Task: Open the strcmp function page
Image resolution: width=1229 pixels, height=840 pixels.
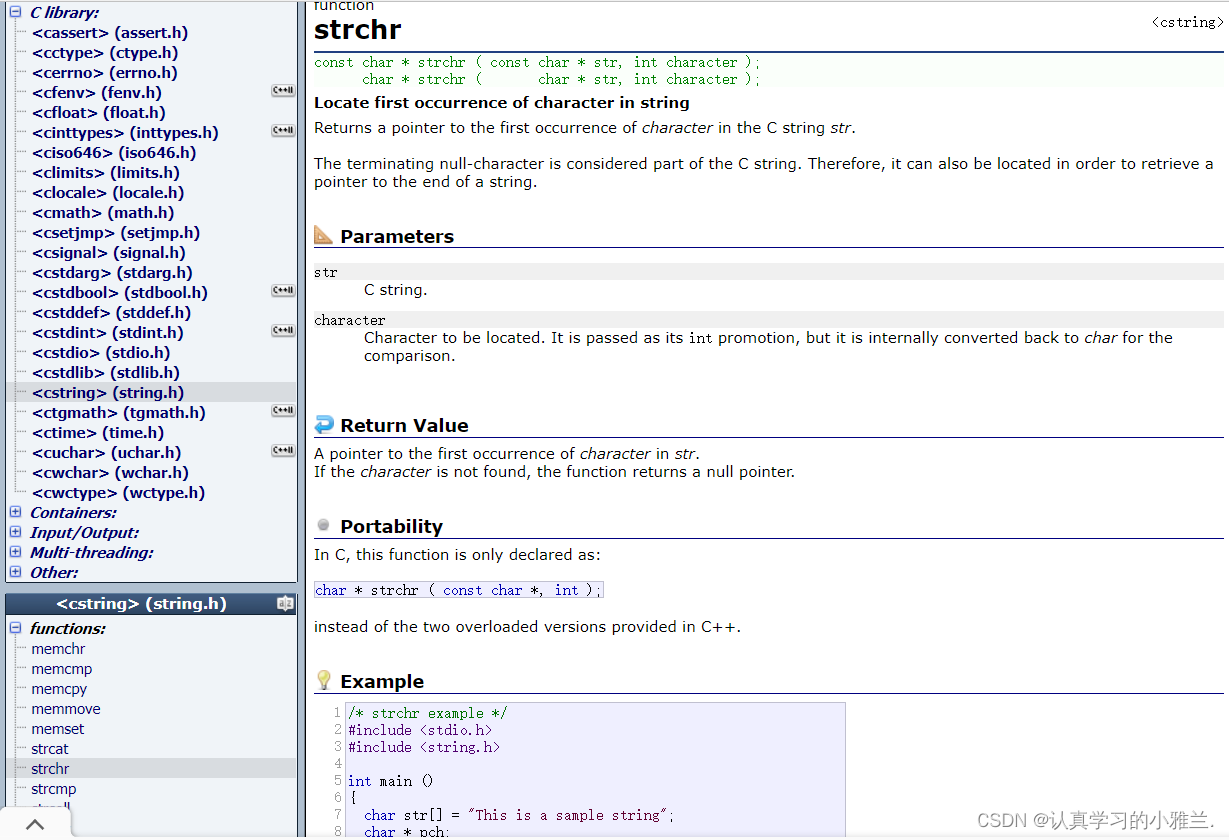Action: pos(54,789)
